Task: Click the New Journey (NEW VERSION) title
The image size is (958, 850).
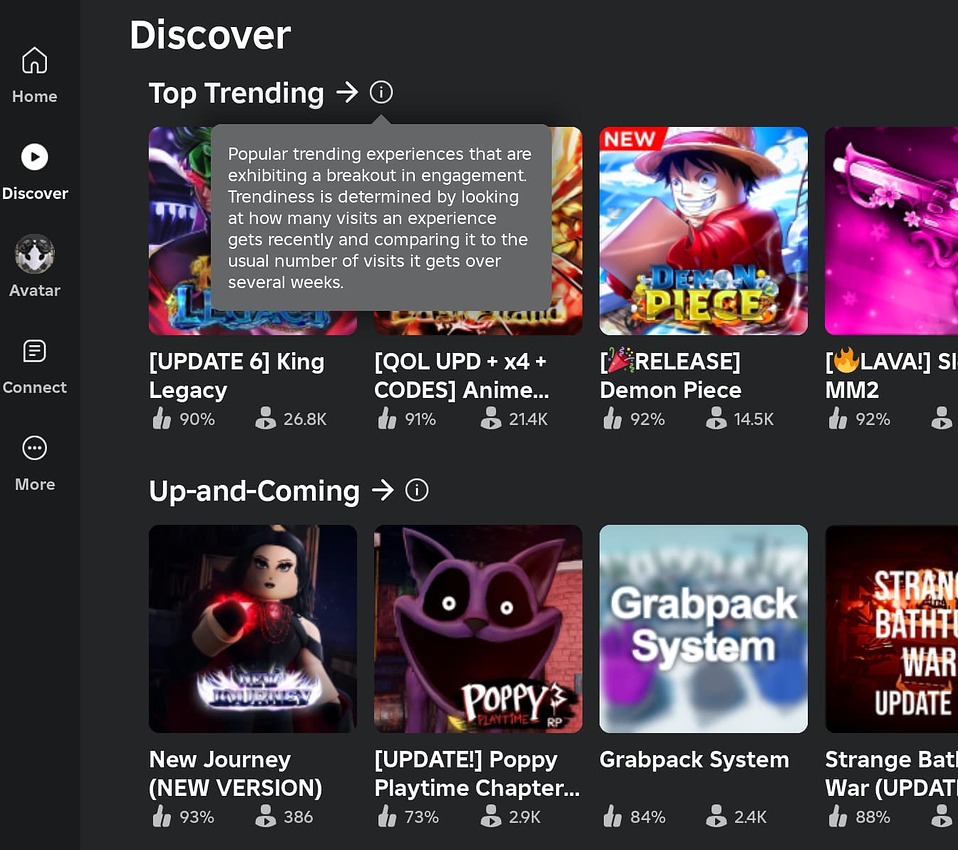Action: point(235,773)
